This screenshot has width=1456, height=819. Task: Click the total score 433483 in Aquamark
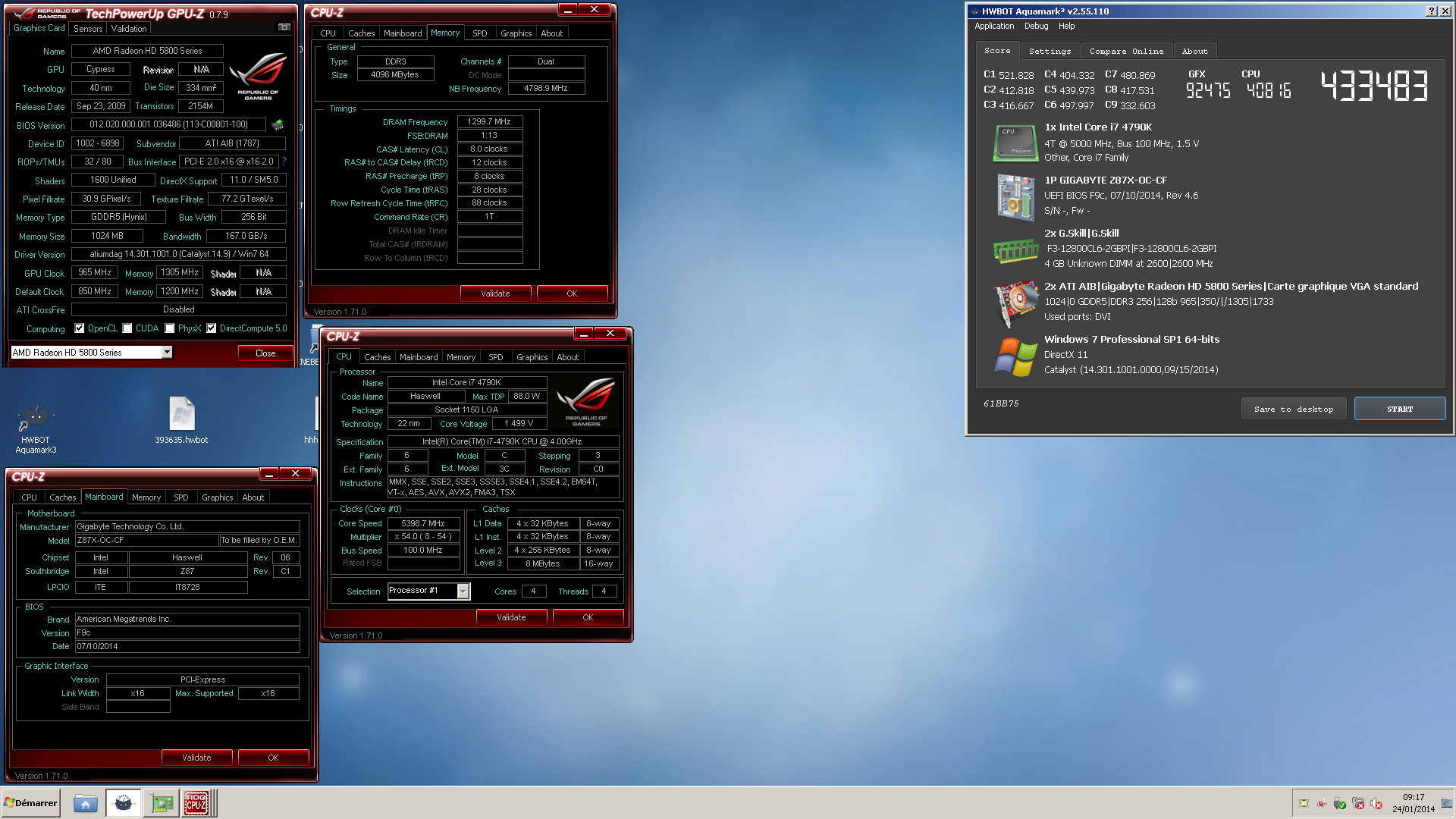point(1374,86)
